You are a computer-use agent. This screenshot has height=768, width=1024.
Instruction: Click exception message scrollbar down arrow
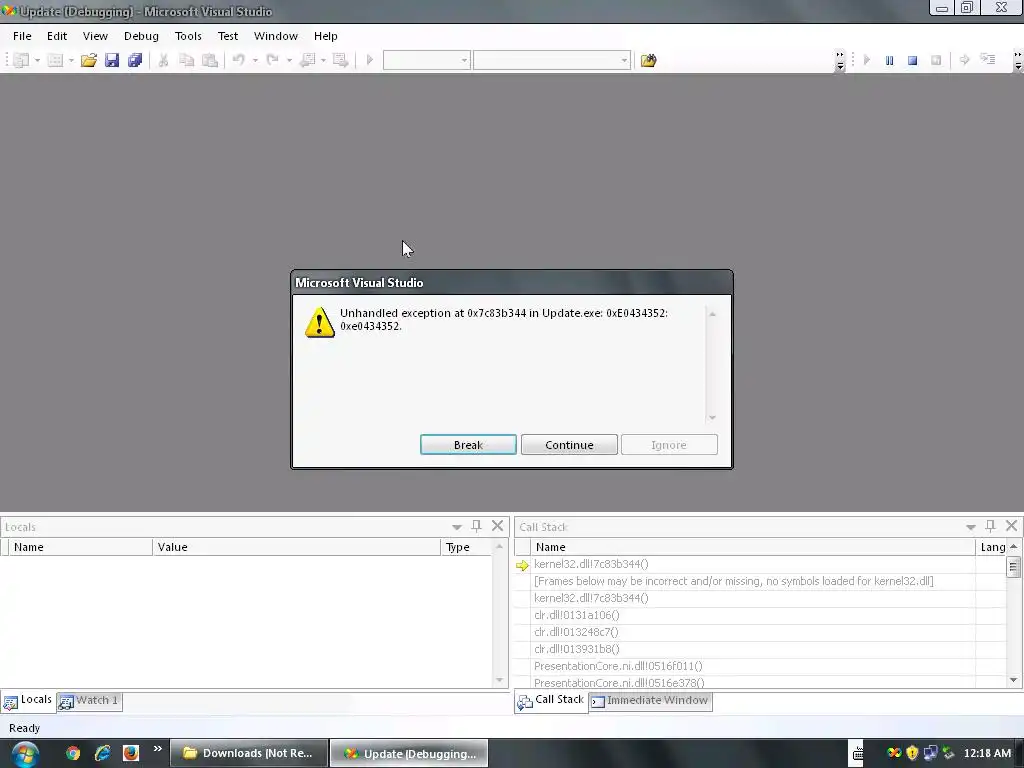point(712,417)
